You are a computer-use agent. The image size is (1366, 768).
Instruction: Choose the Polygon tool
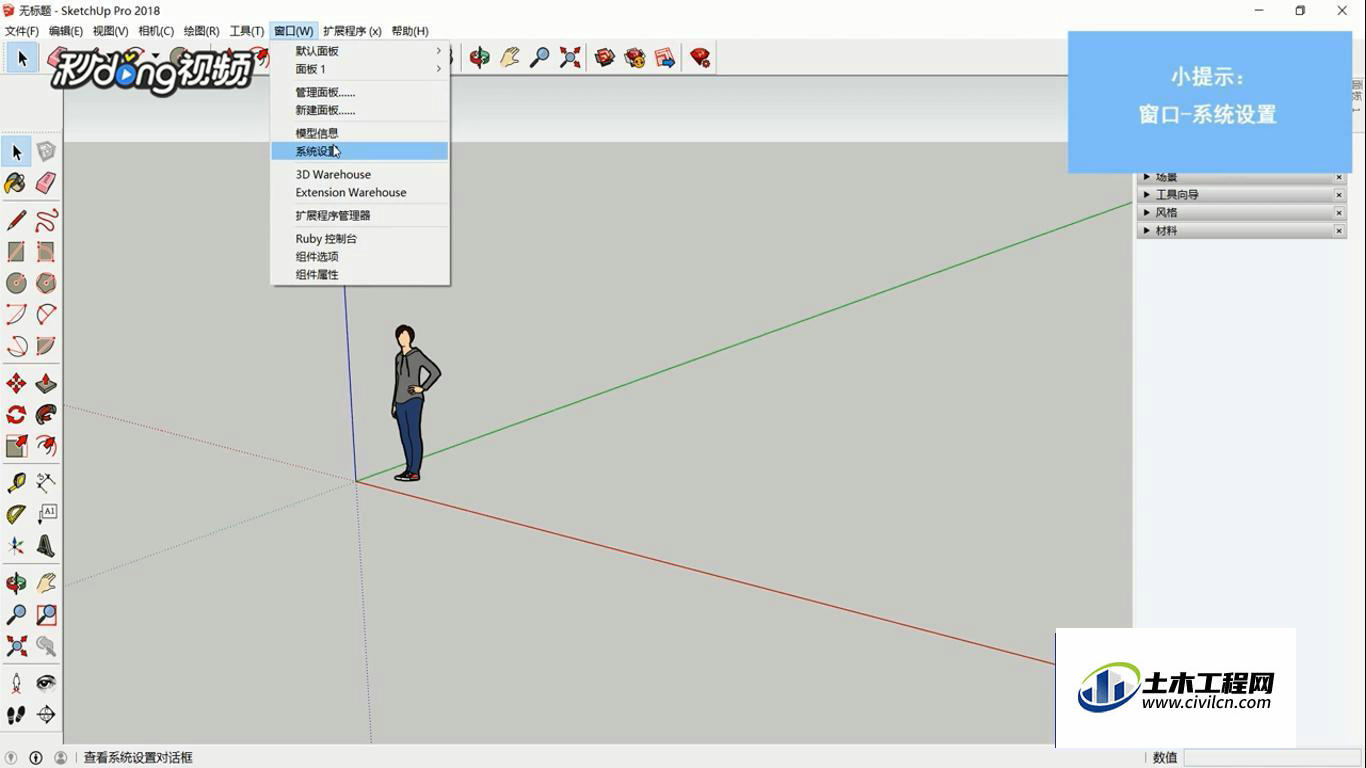46,283
